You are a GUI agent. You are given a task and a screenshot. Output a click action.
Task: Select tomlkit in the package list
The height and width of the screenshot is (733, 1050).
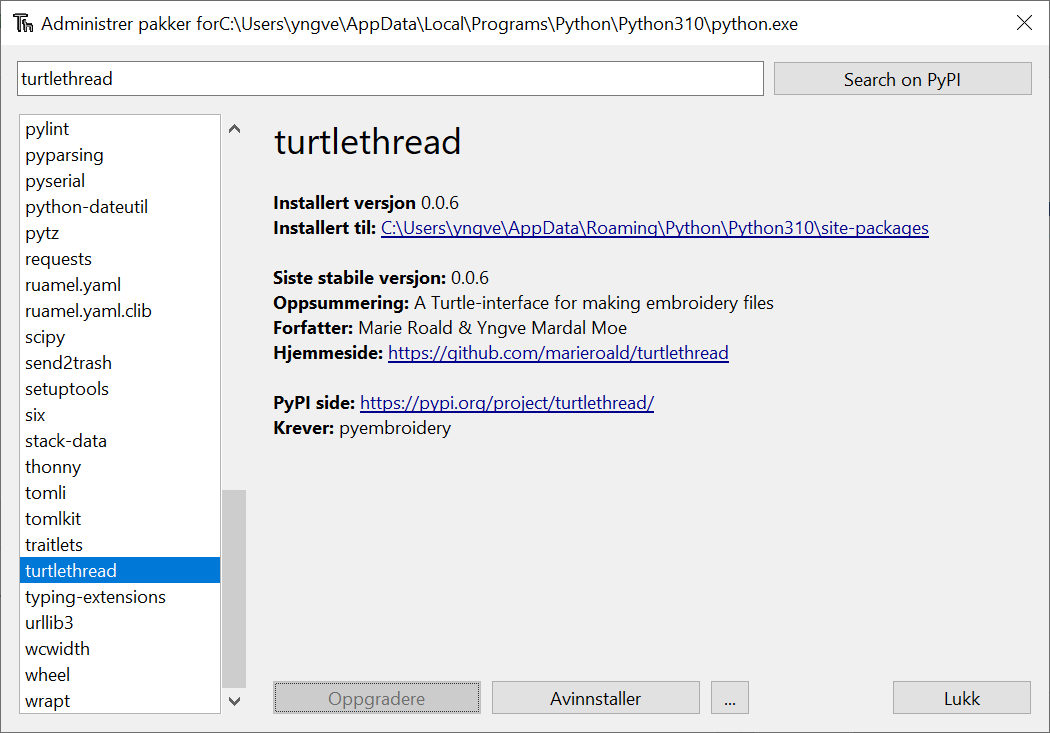(x=120, y=519)
